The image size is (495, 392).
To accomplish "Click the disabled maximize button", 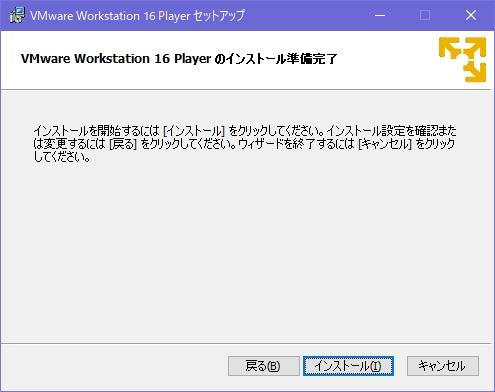I will [425, 15].
